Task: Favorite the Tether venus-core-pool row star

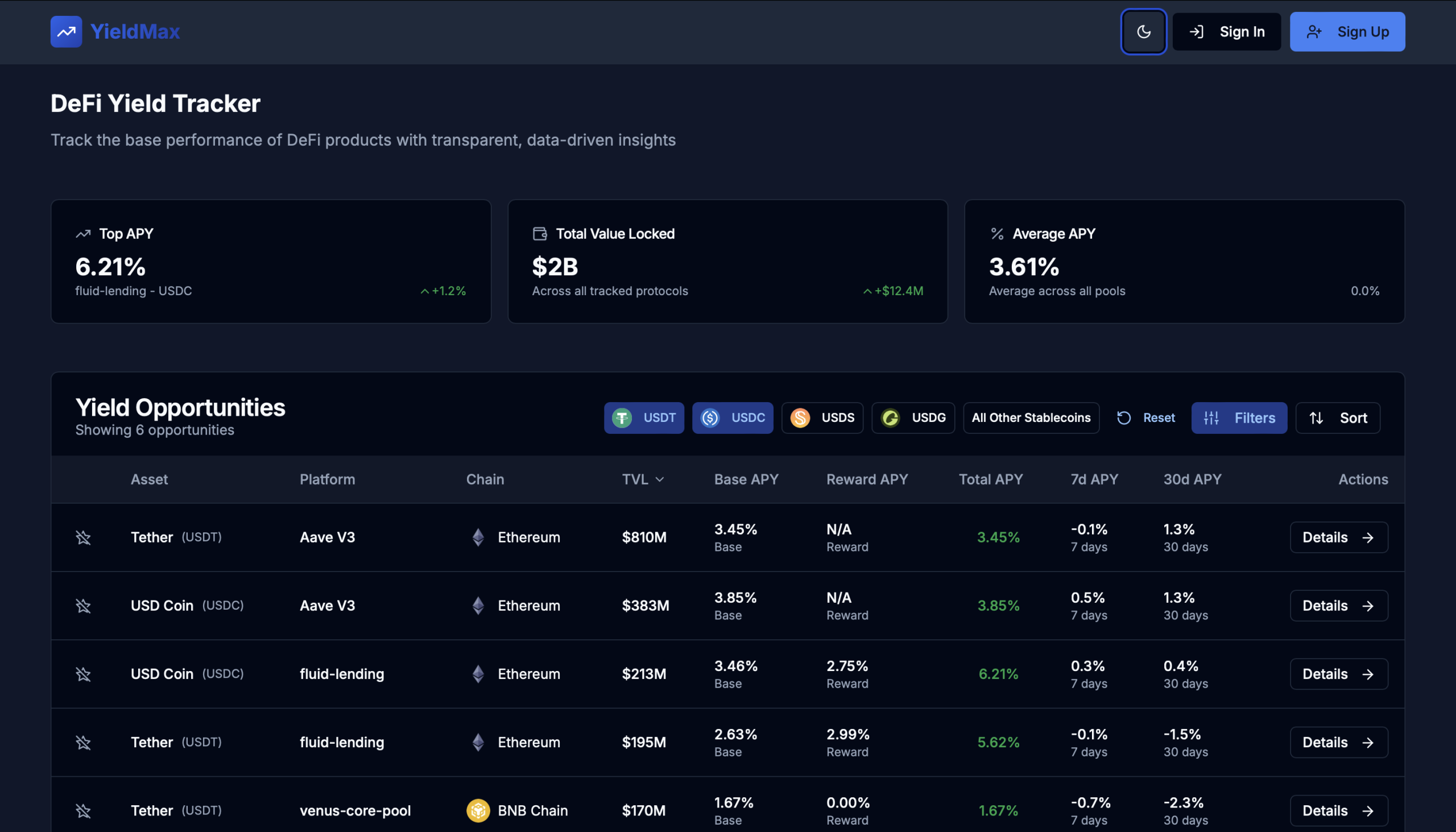Action: pos(84,811)
